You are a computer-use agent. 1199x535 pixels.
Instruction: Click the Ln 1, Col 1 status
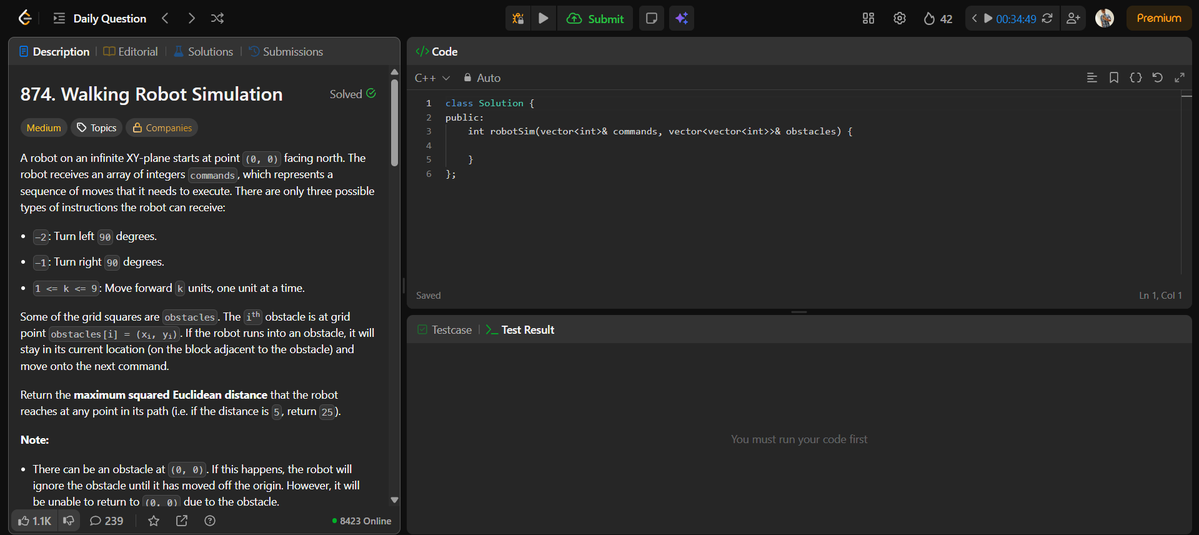click(1160, 295)
